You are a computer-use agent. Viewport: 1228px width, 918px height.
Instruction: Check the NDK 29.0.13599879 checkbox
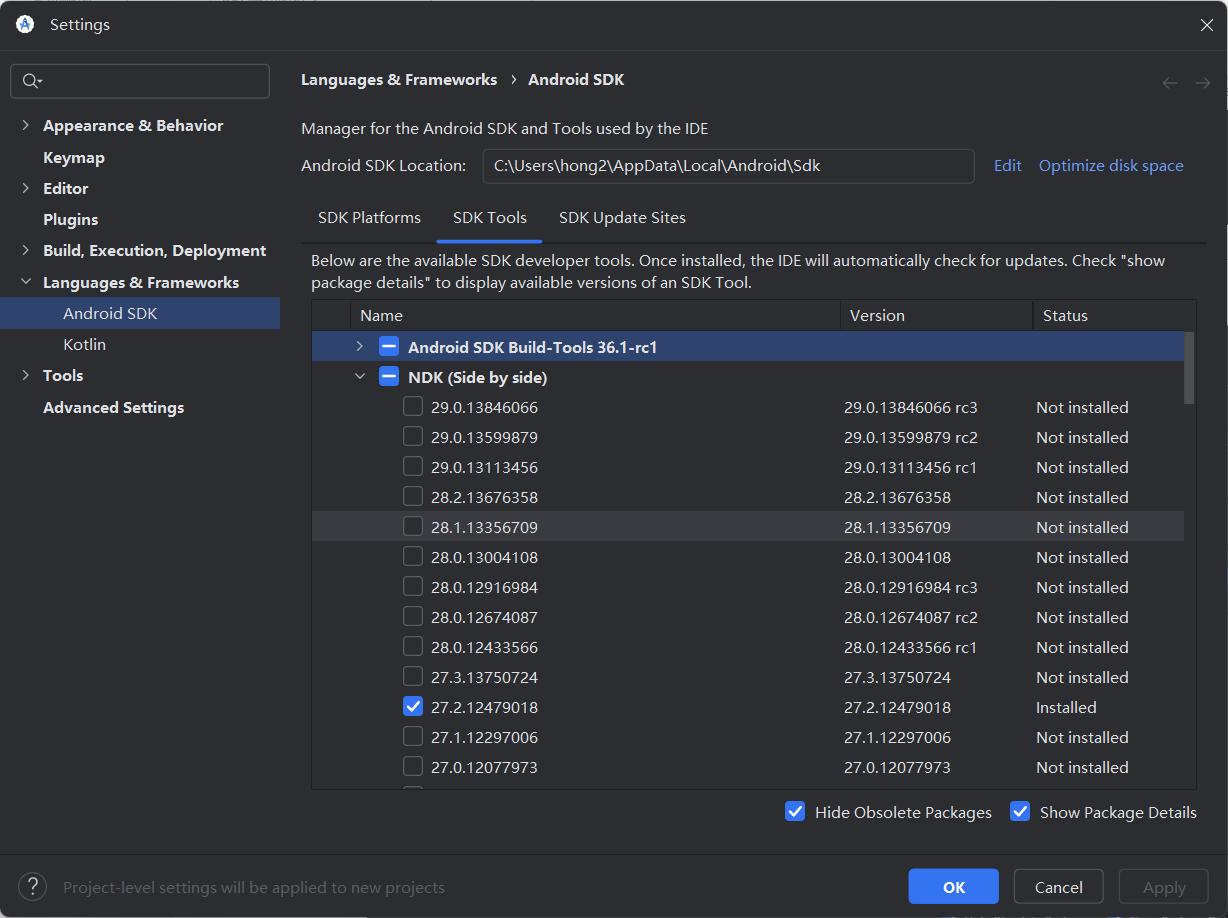413,437
